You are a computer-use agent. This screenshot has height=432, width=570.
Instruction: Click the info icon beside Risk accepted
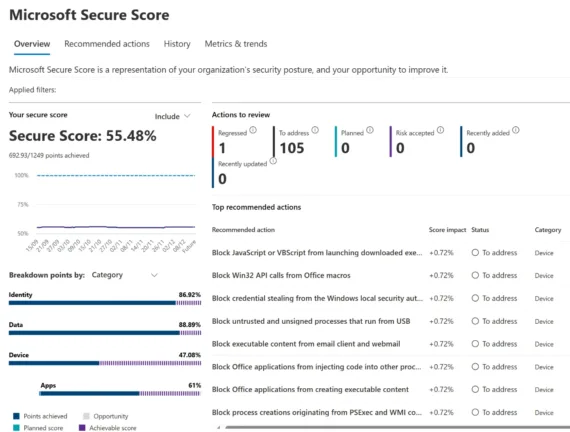(440, 130)
